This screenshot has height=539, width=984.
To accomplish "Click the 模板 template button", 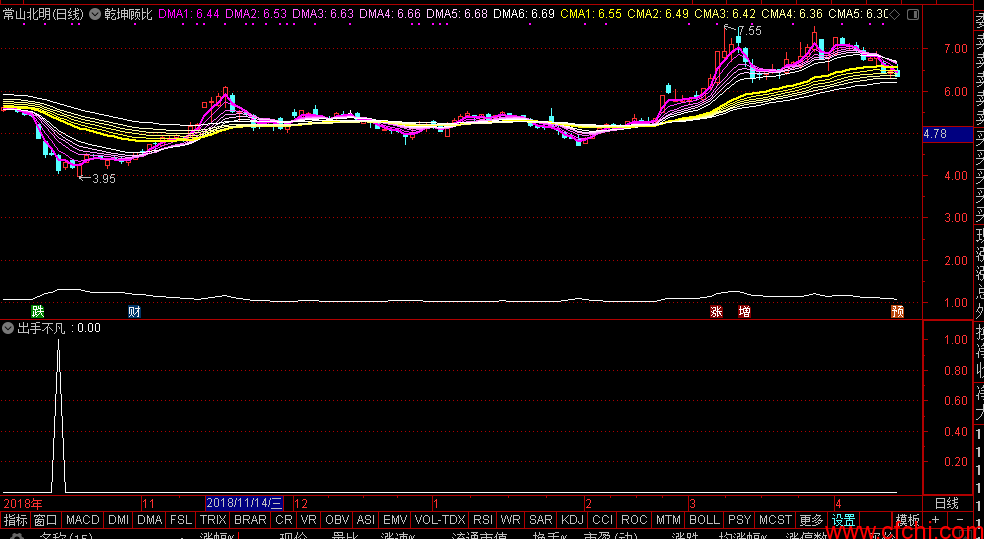I will point(907,520).
